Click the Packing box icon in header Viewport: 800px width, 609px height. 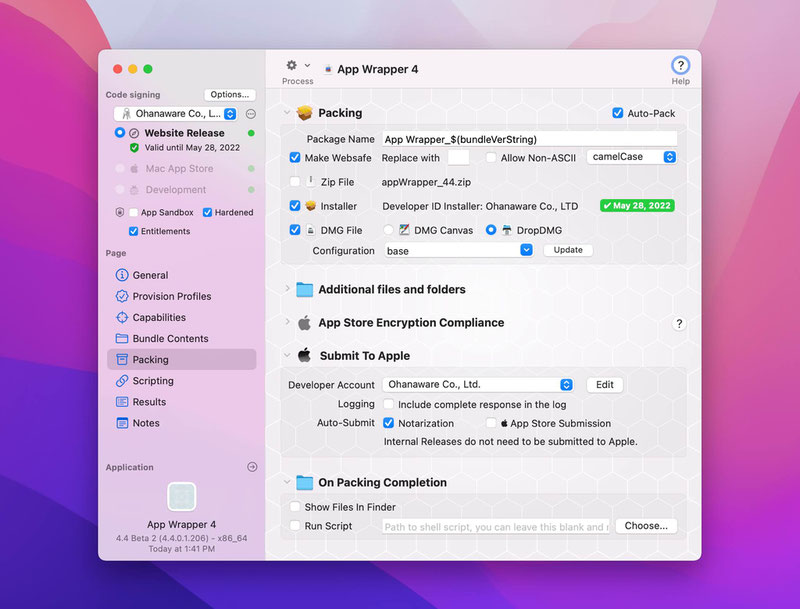(305, 113)
